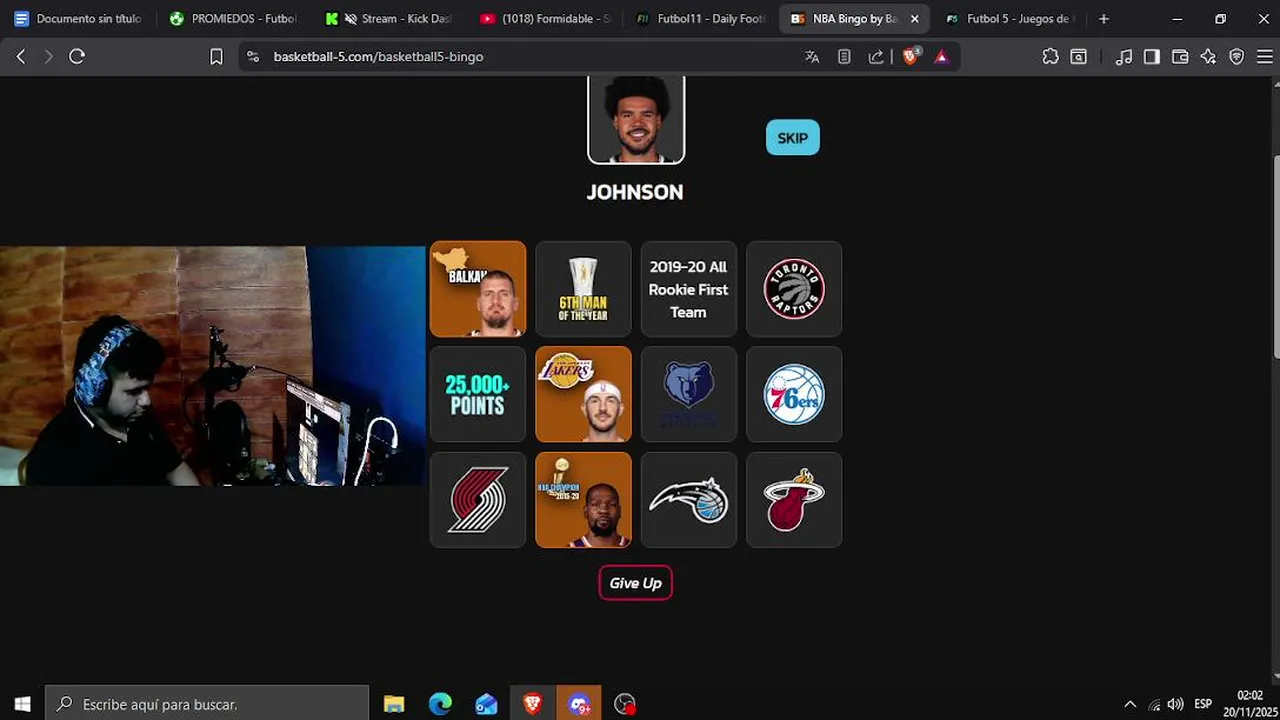Go back to previous page
1280x720 pixels.
coord(21,57)
